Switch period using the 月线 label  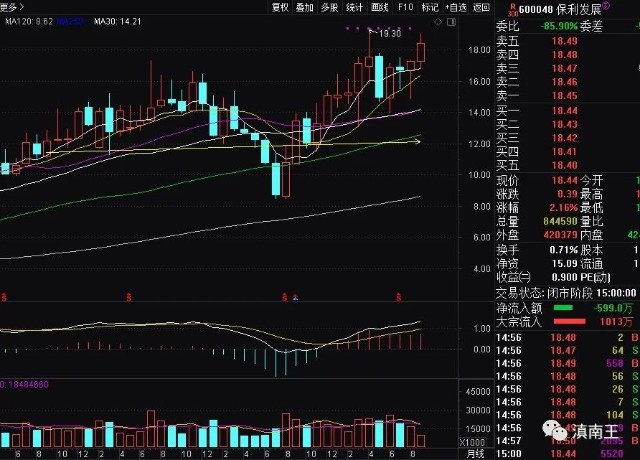coord(475,453)
